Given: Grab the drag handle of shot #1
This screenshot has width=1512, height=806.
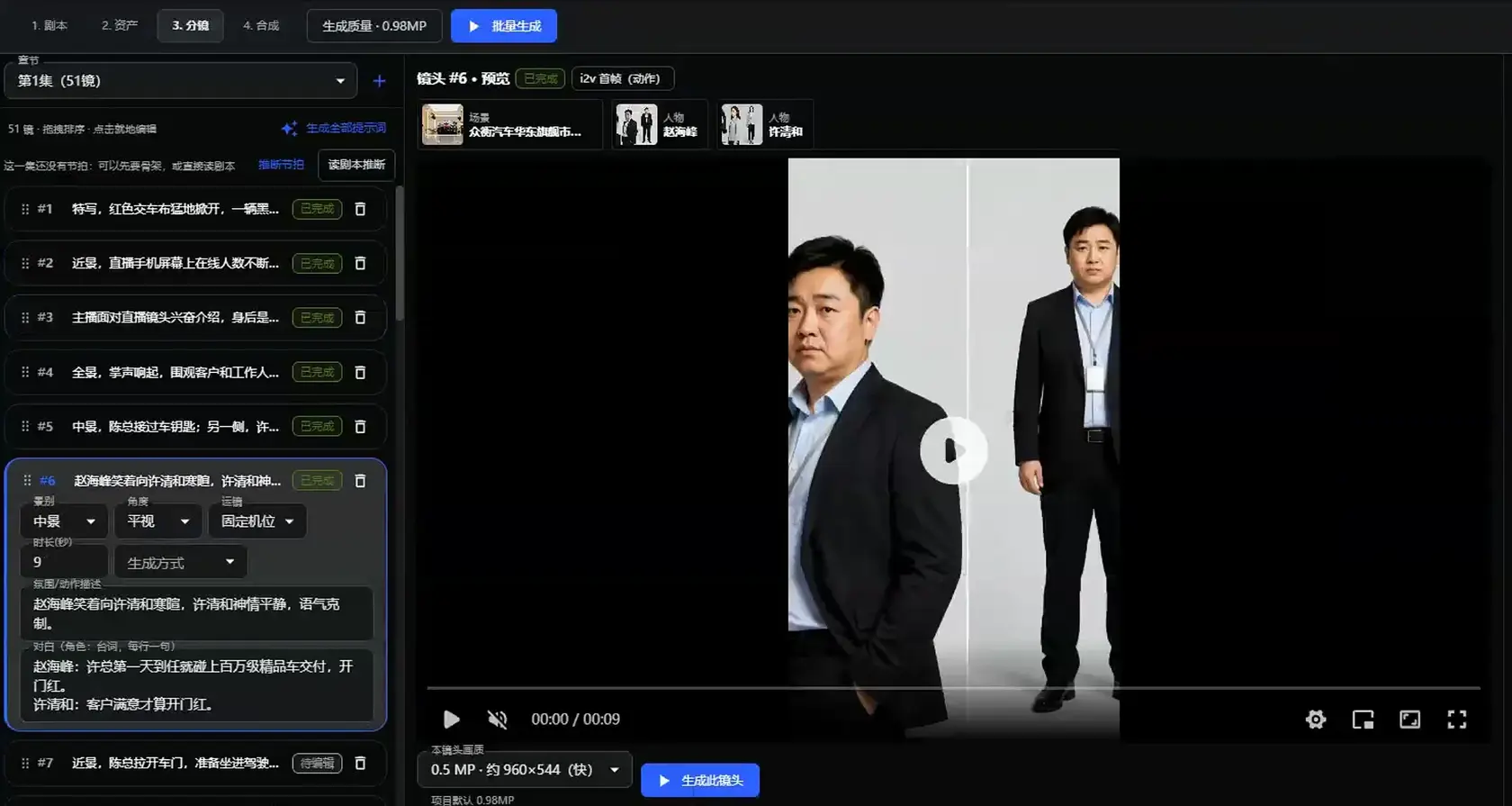Looking at the screenshot, I should pyautogui.click(x=25, y=209).
